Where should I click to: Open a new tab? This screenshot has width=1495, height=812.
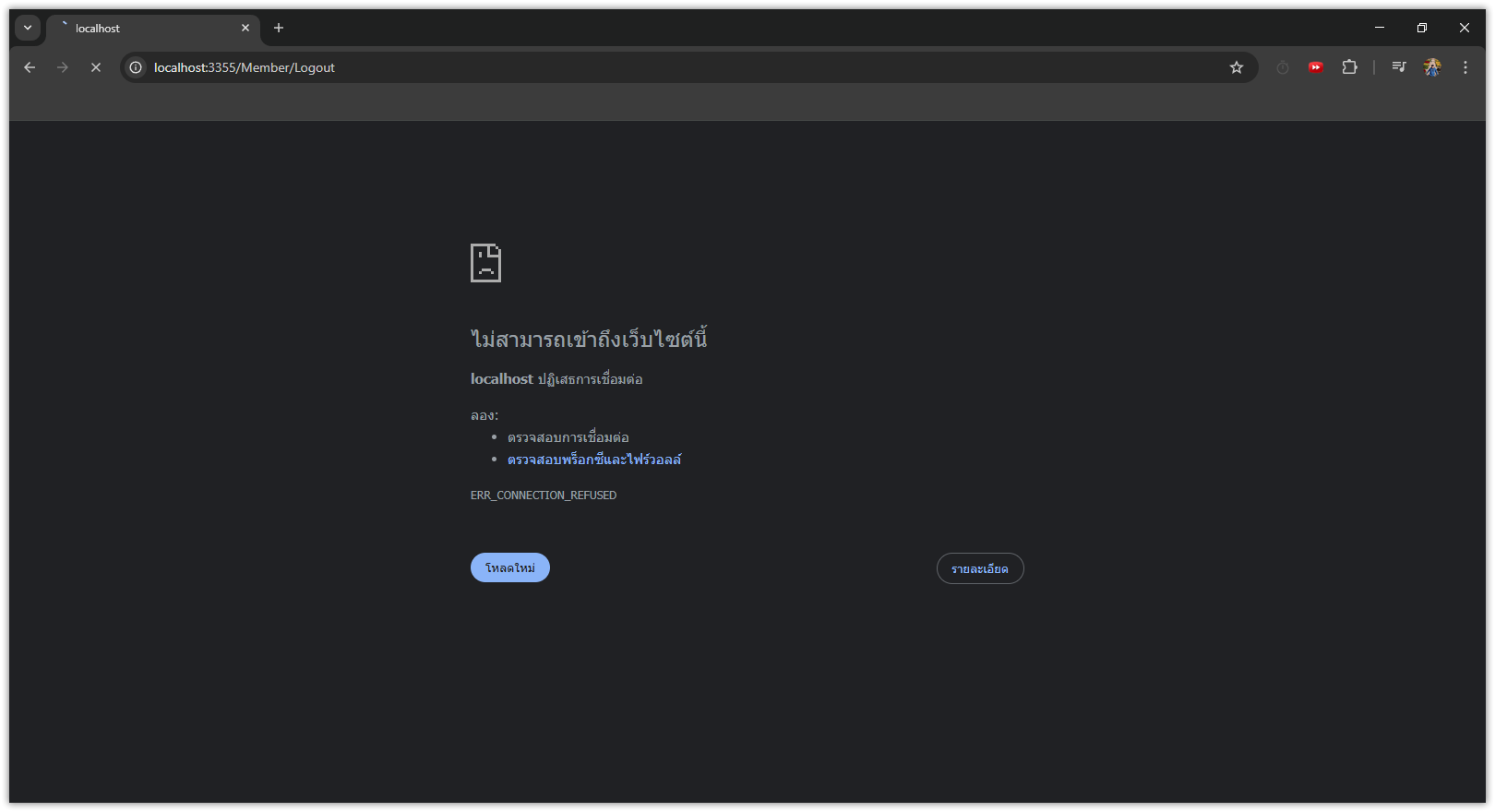[279, 28]
